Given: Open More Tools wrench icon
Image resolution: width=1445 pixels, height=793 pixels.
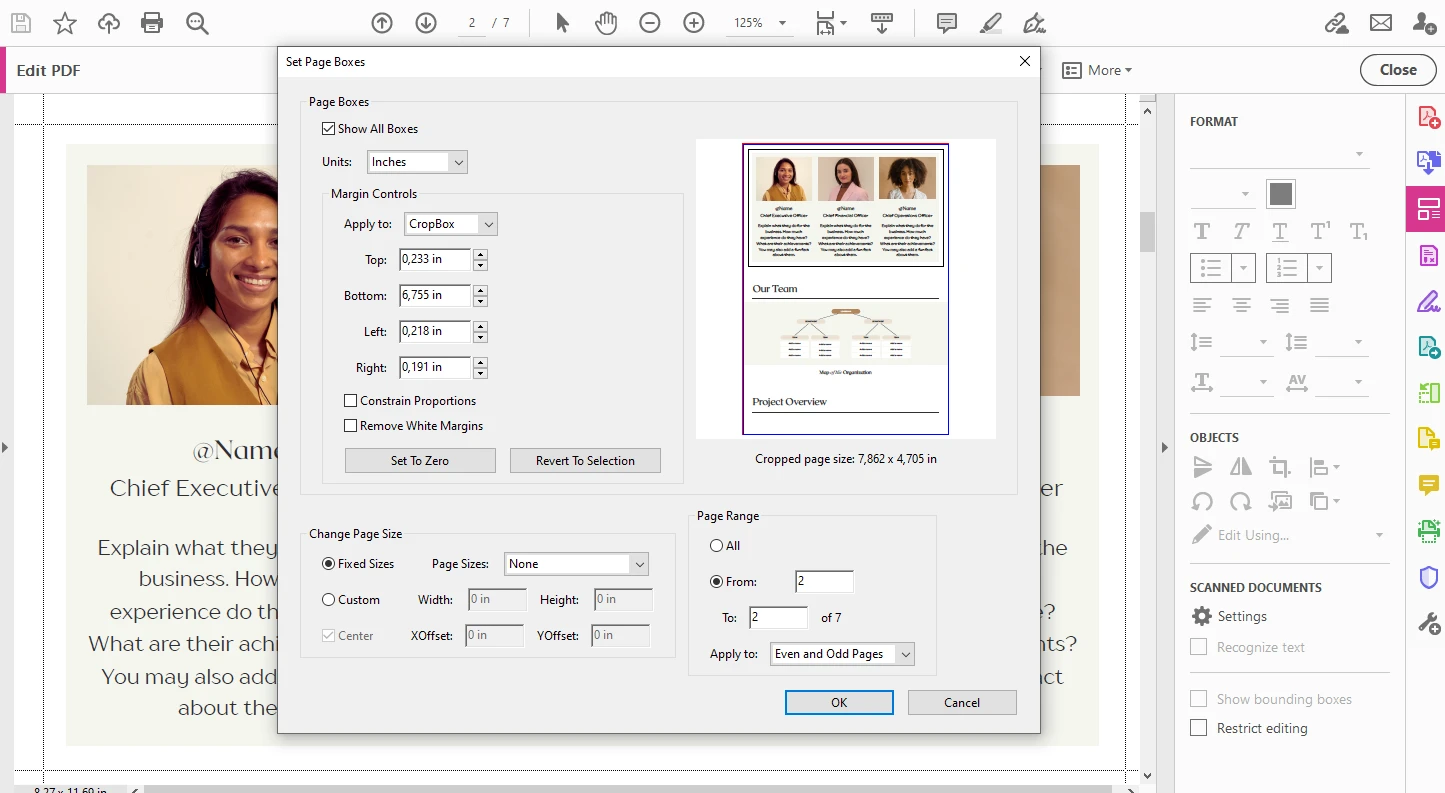Looking at the screenshot, I should point(1428,624).
